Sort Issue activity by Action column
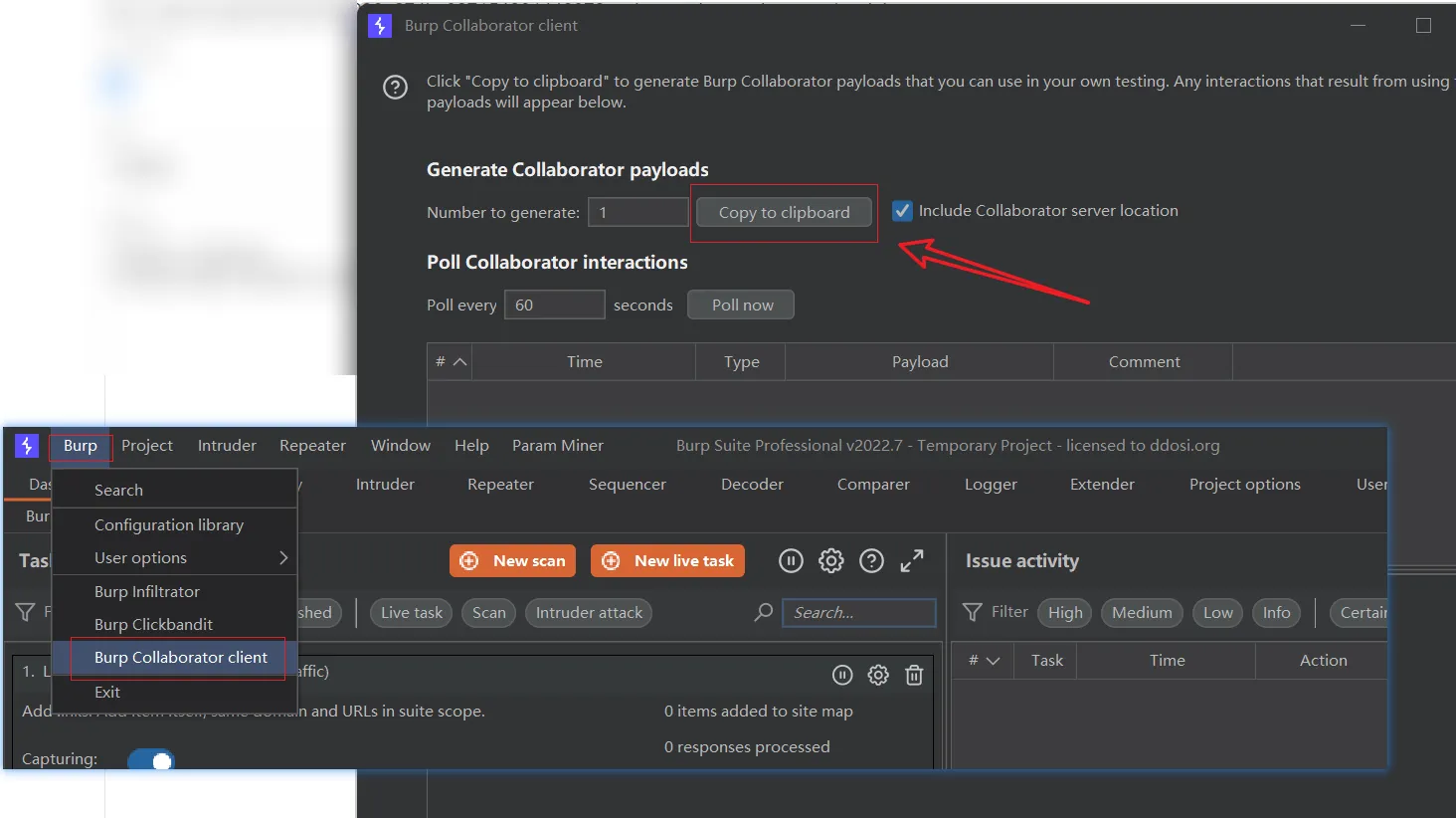This screenshot has height=818, width=1456. tap(1323, 661)
